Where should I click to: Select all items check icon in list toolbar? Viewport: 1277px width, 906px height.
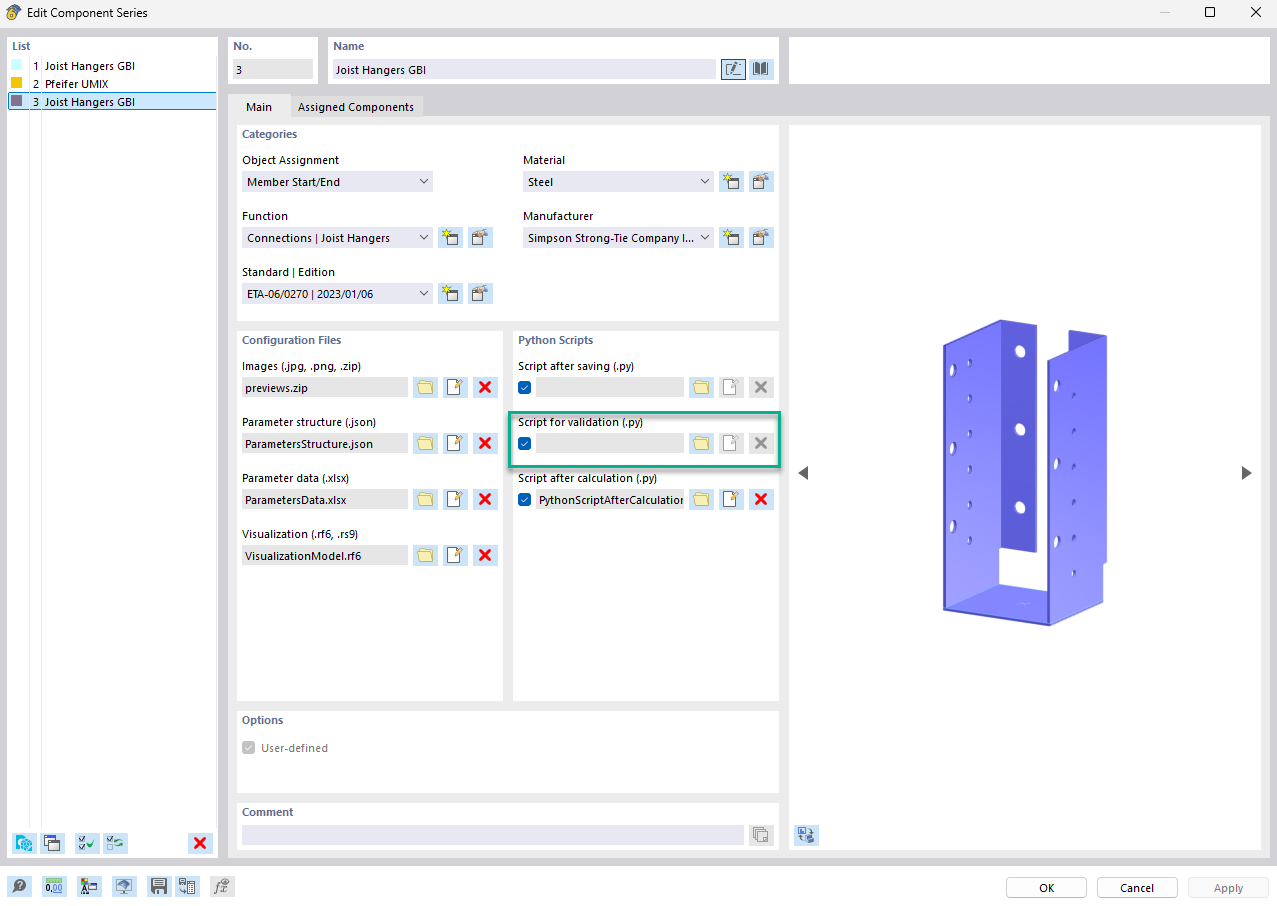(x=87, y=843)
